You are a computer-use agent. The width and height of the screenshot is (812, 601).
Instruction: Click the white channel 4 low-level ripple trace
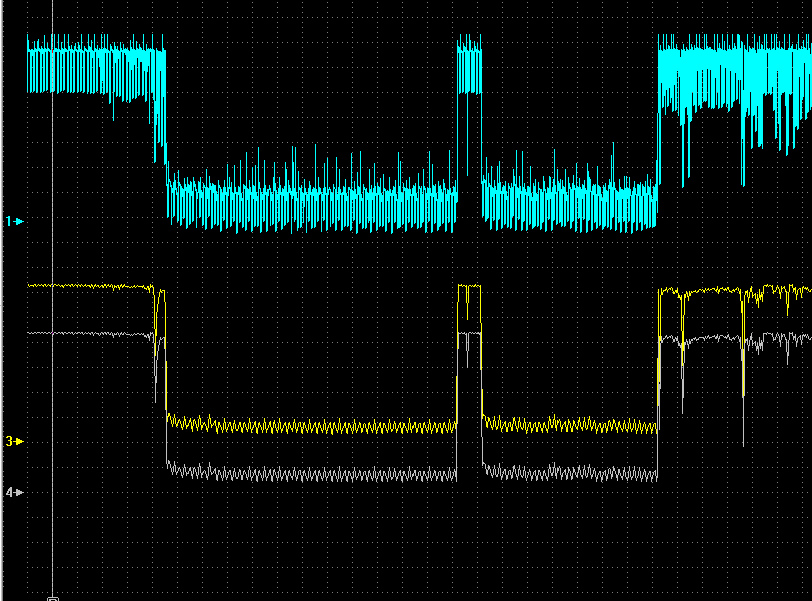click(312, 473)
